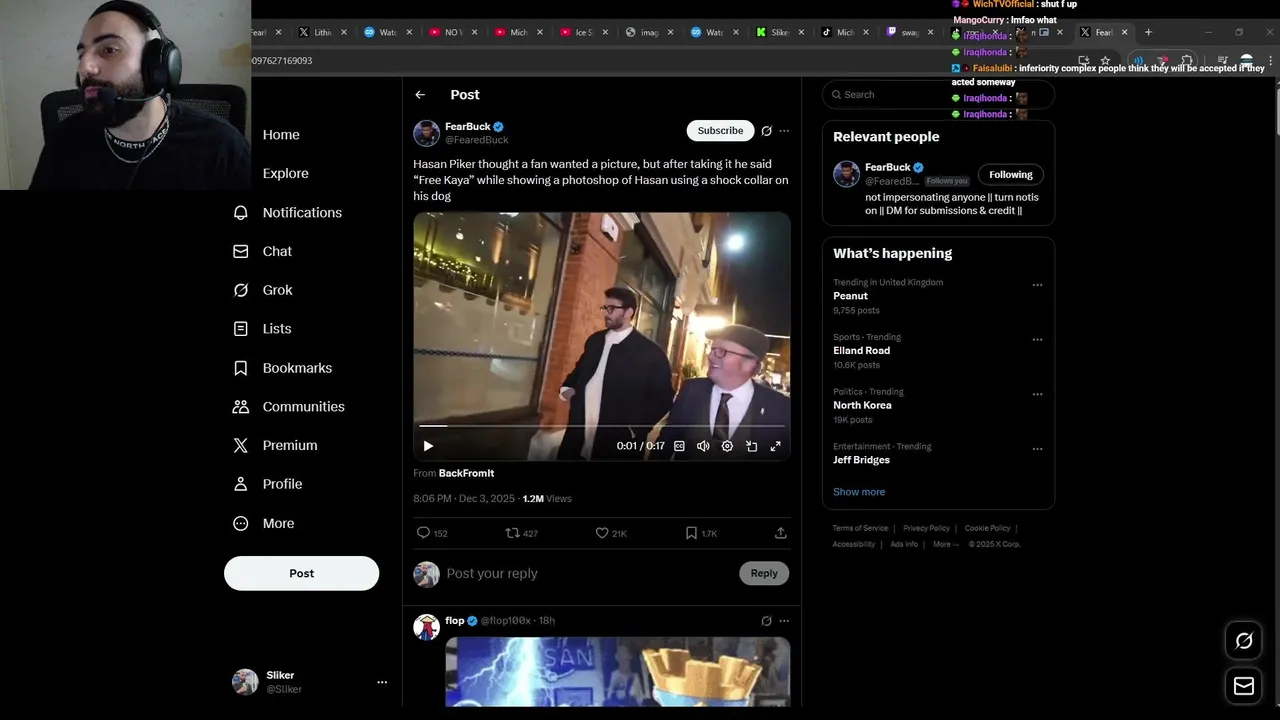Click the Following button for FearBuck
1280x720 pixels.
(x=1011, y=175)
